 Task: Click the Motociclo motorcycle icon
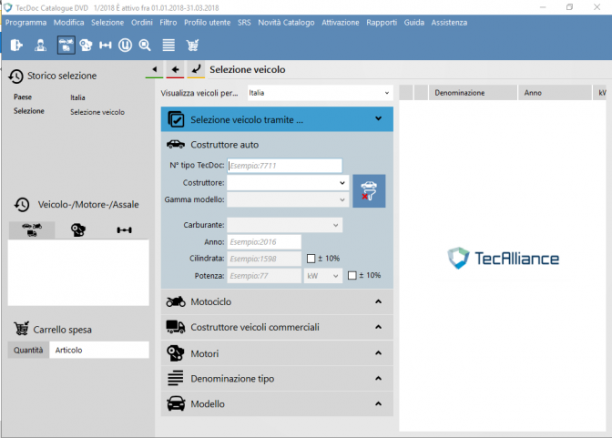point(176,302)
